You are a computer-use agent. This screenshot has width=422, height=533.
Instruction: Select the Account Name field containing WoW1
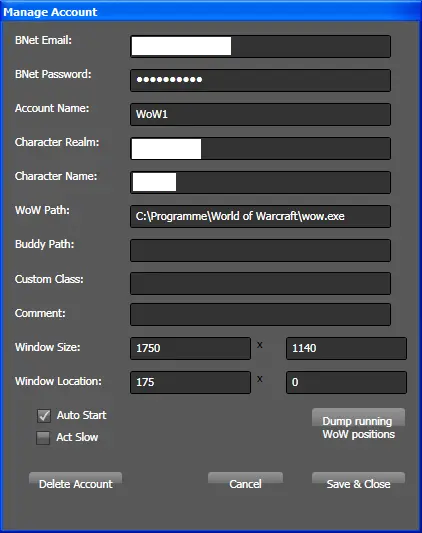click(x=260, y=114)
